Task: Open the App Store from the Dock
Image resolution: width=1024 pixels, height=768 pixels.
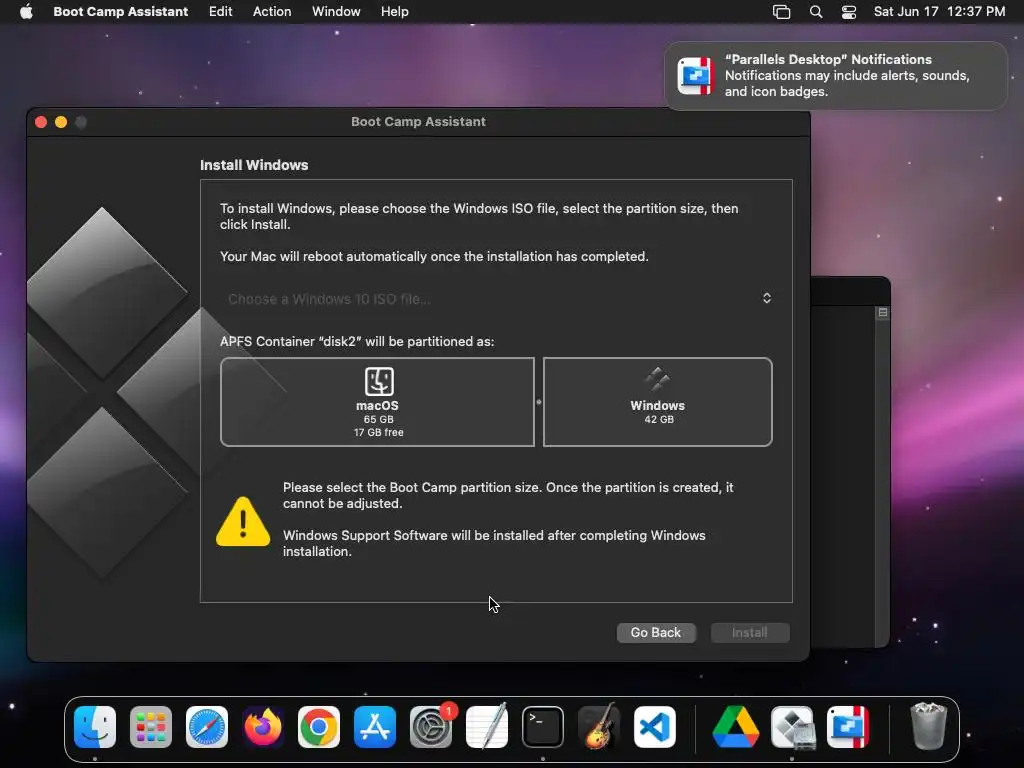Action: click(x=375, y=727)
